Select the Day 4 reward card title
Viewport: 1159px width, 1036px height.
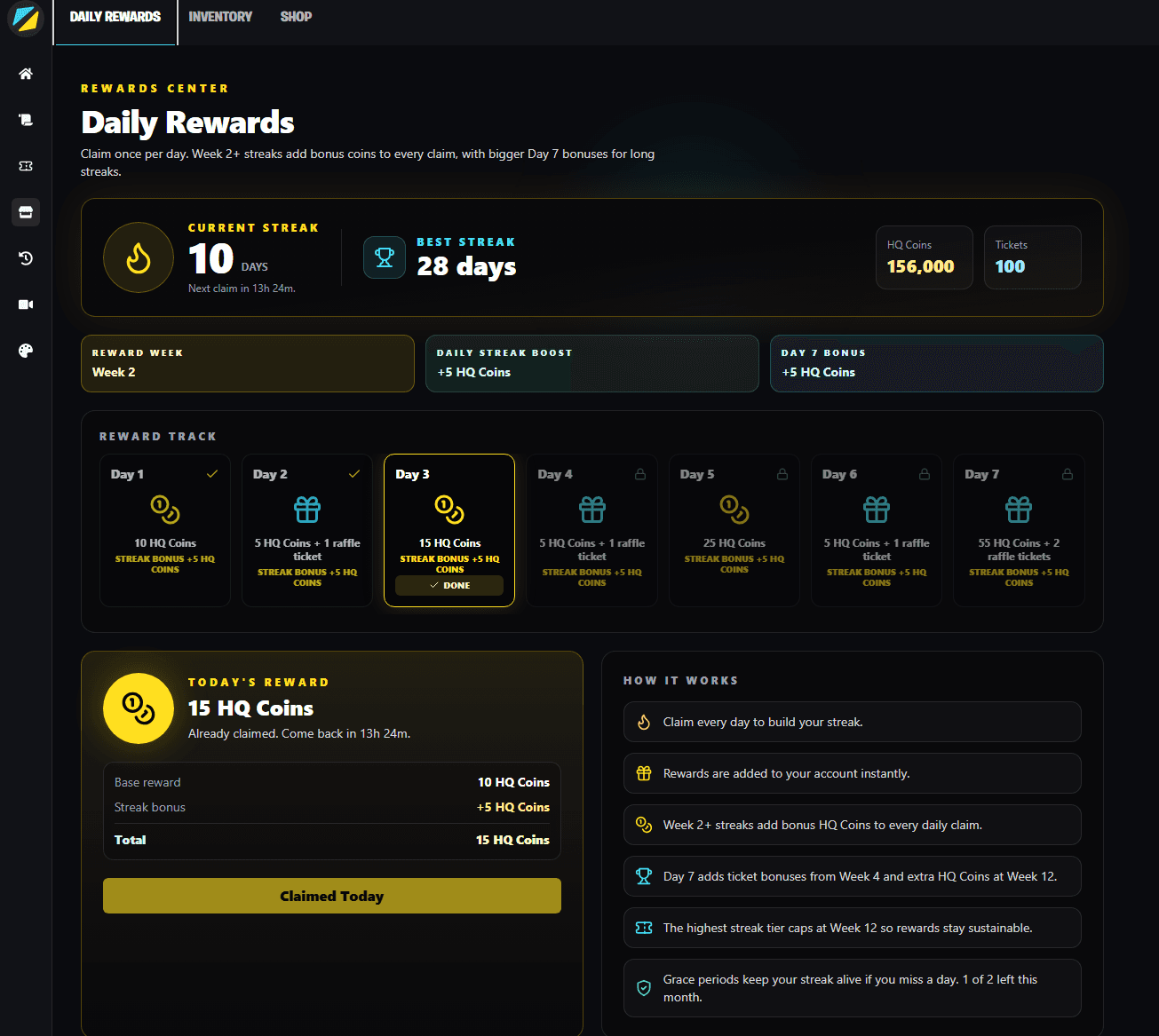(555, 474)
